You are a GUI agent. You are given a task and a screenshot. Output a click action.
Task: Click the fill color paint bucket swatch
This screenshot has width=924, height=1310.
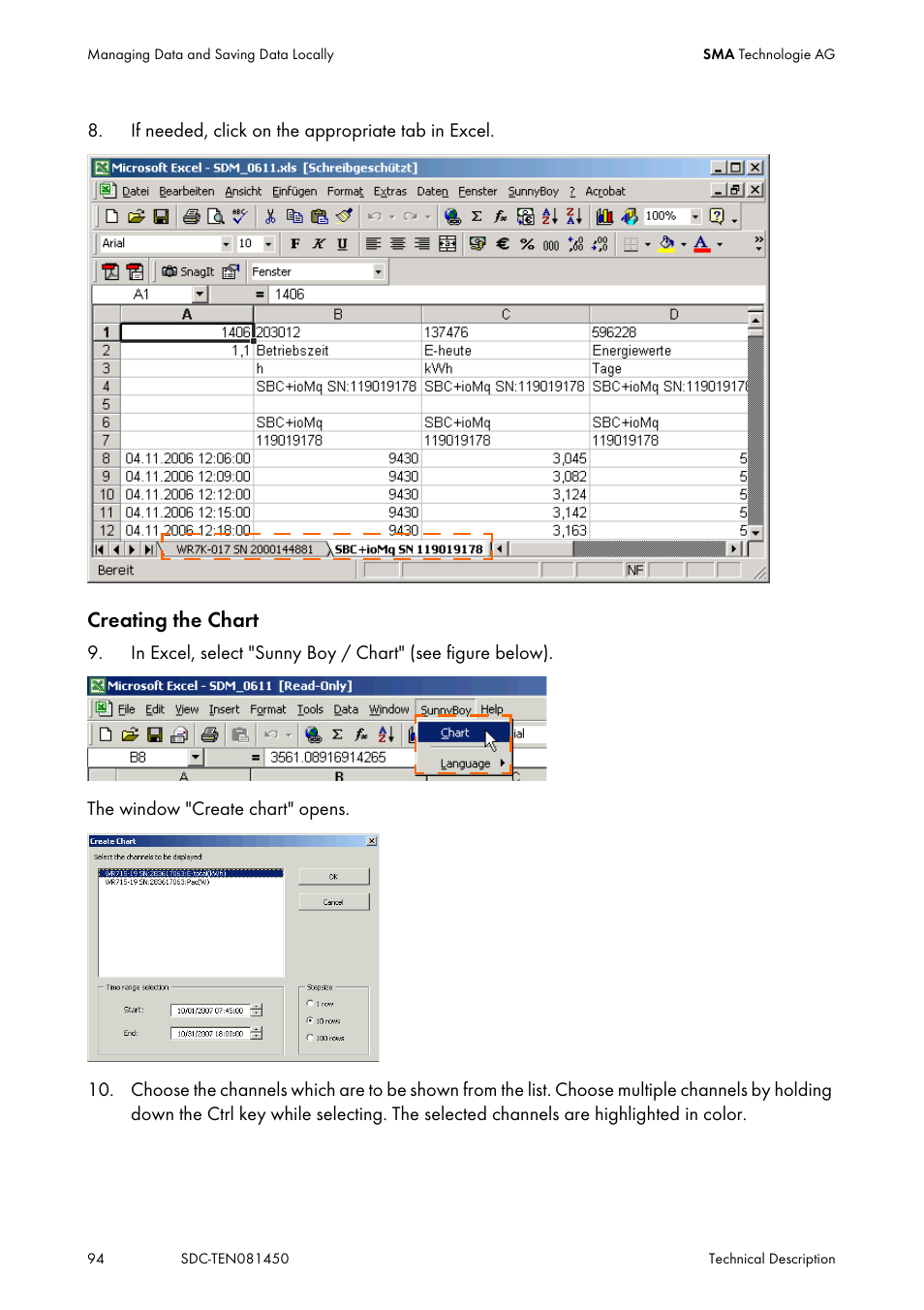pyautogui.click(x=666, y=244)
